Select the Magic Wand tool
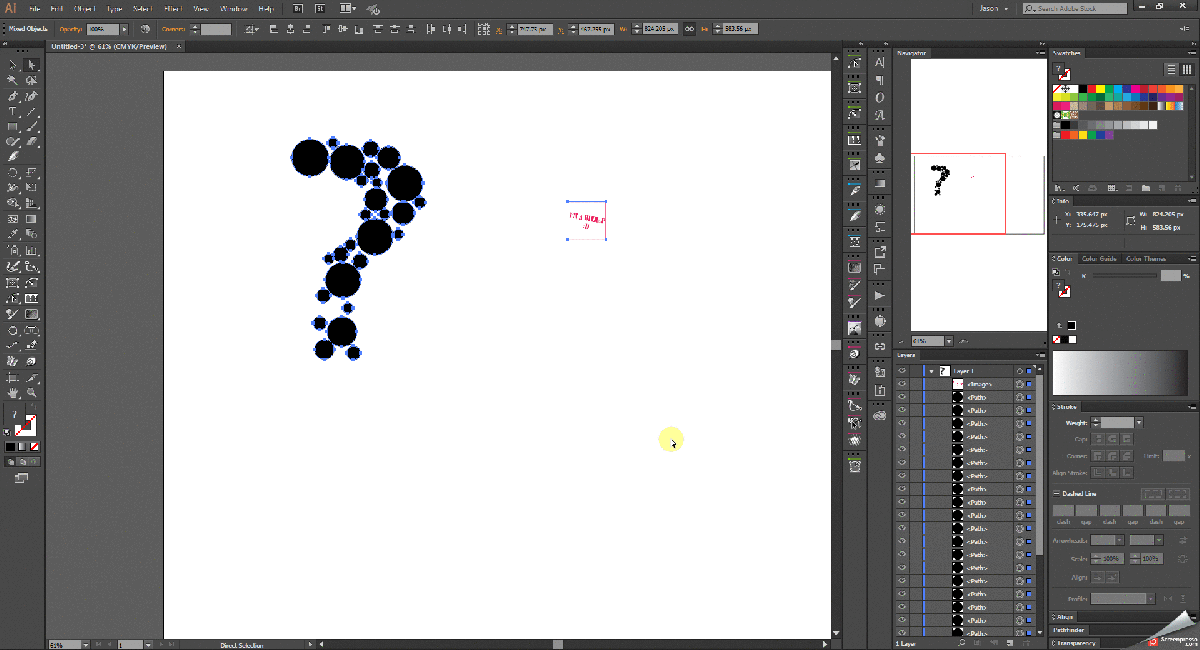The height and width of the screenshot is (650, 1200). [x=13, y=81]
